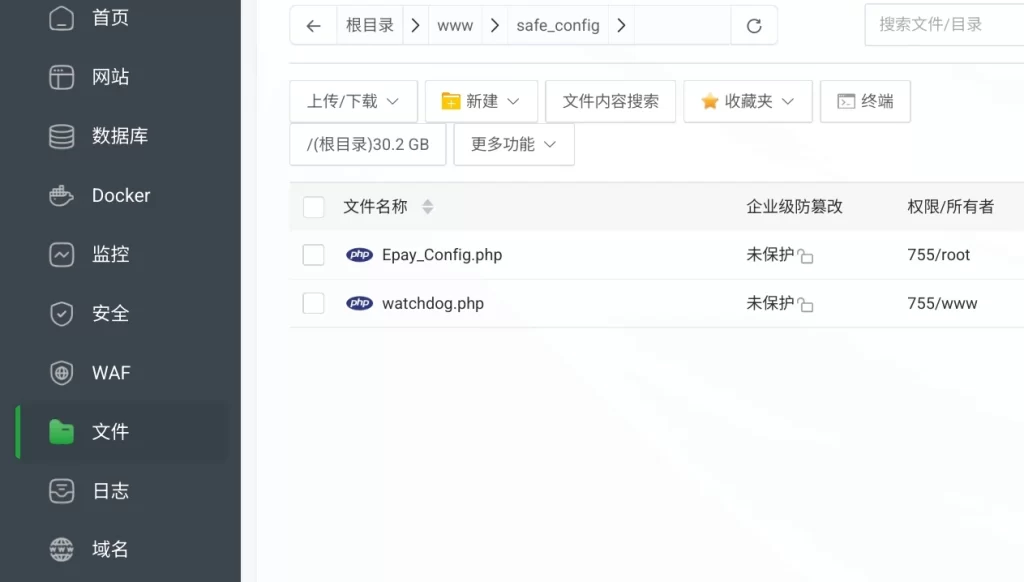Click the 搜索文件/目录 search field
1024x582 pixels.
[x=943, y=25]
